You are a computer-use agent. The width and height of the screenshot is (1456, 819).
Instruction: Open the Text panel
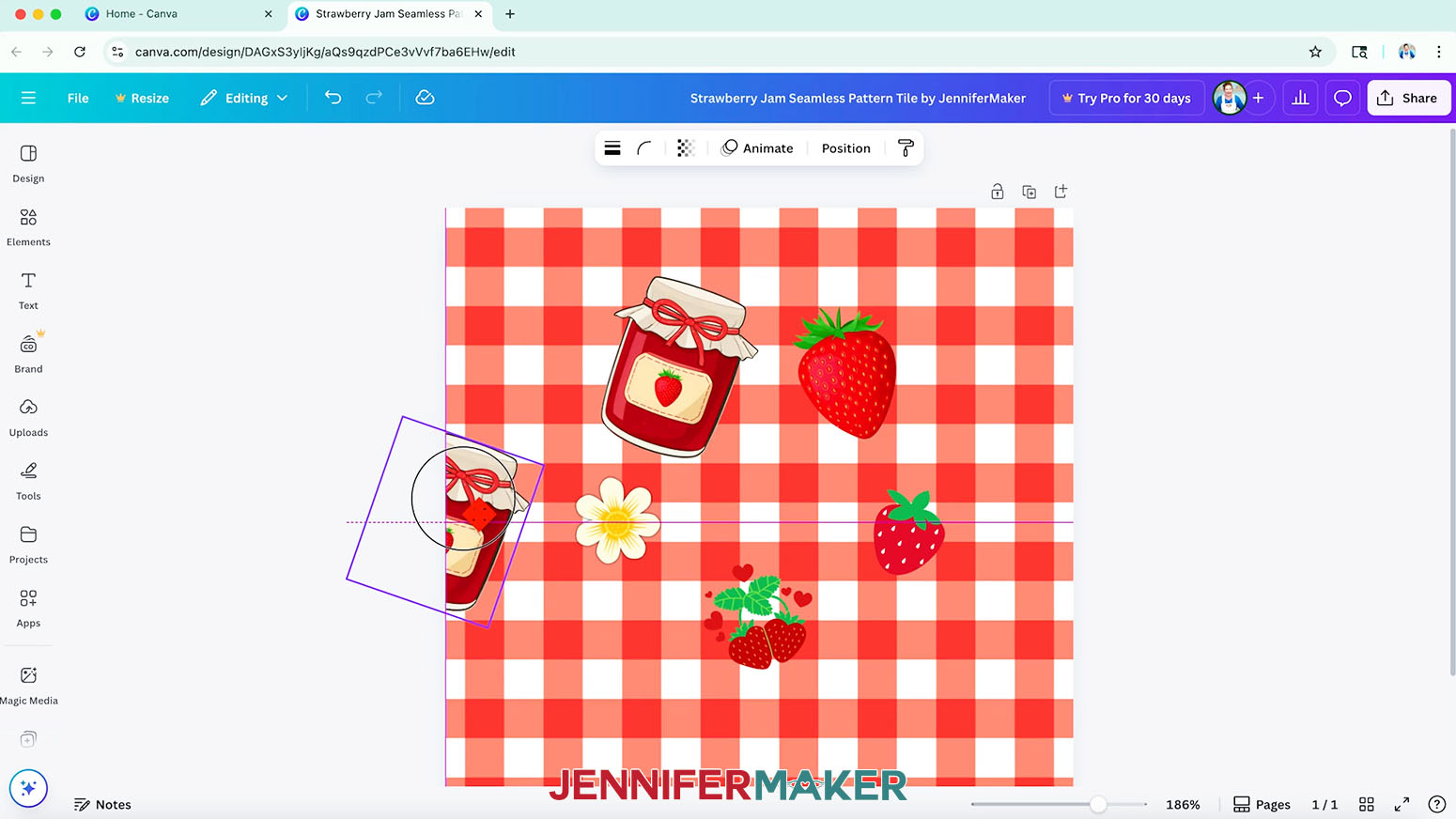28,291
